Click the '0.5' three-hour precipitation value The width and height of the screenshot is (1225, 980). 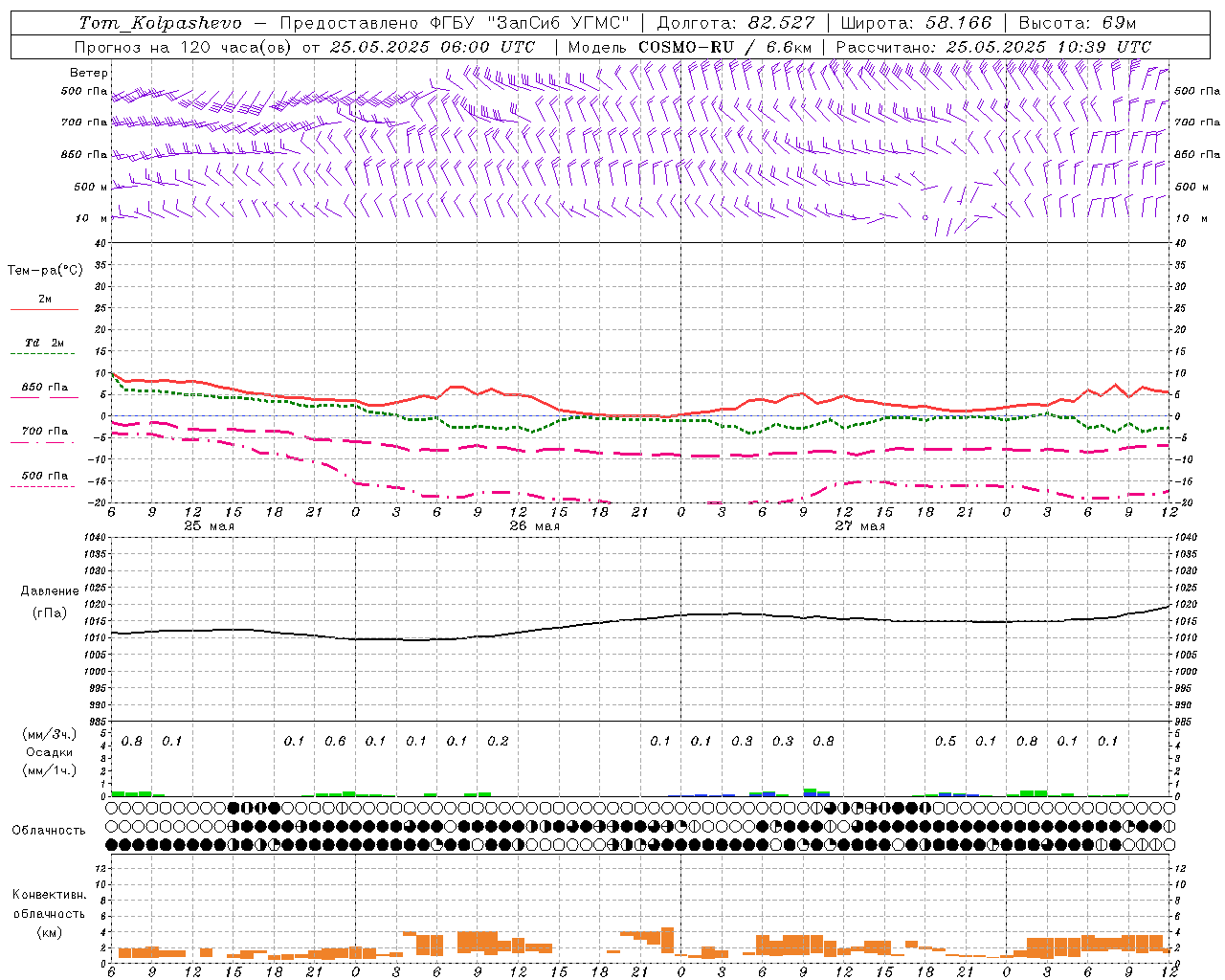point(946,741)
